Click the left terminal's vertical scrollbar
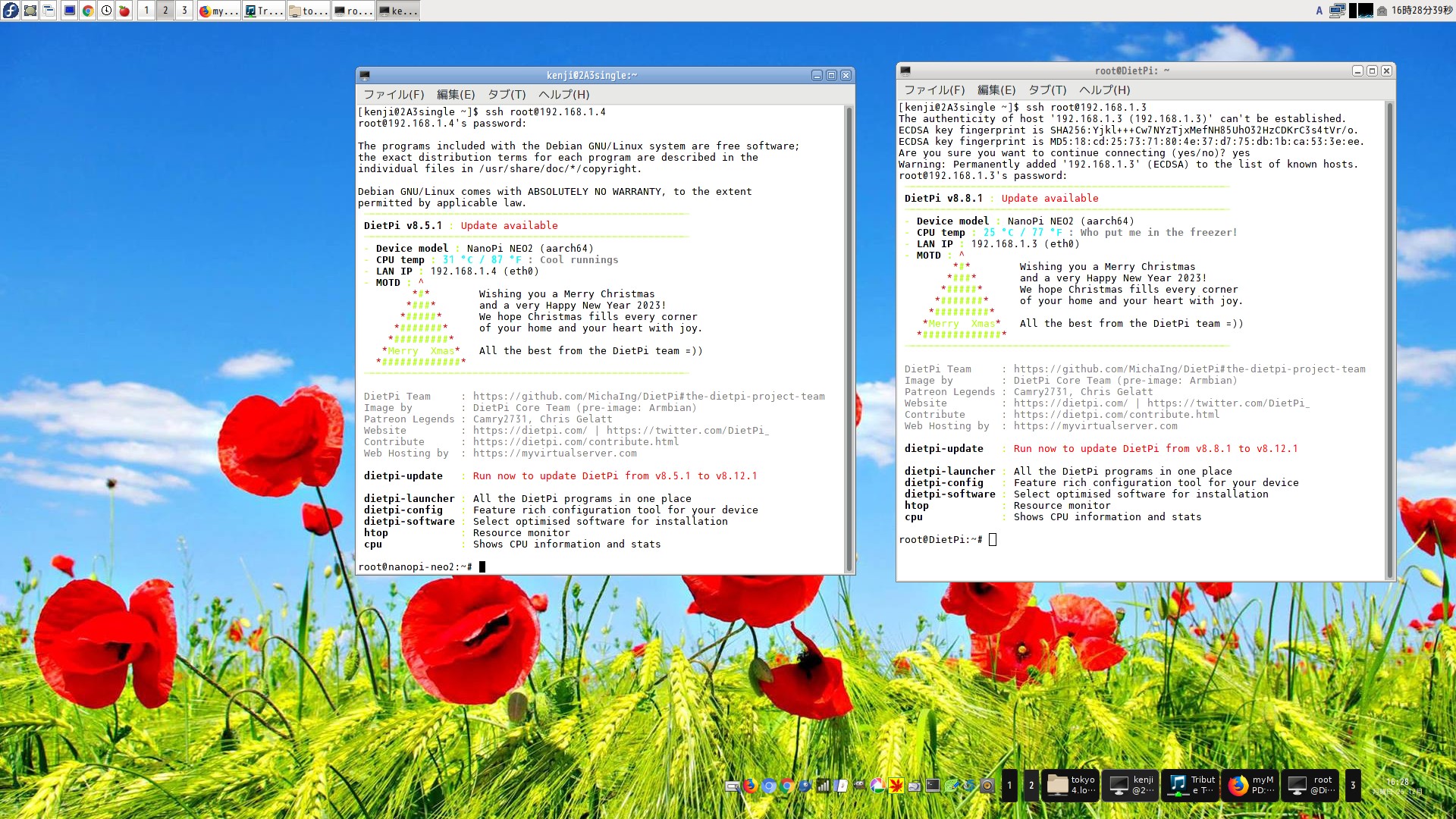 (849, 337)
